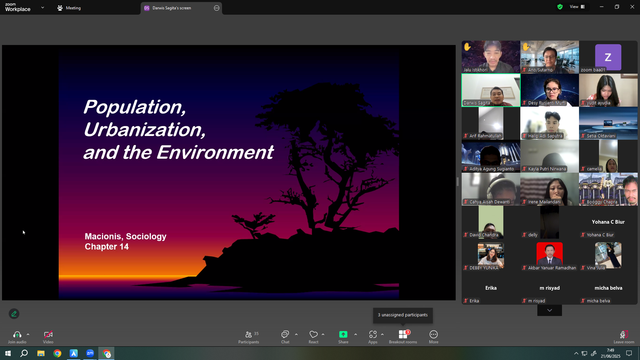The width and height of the screenshot is (640, 360).
Task: Select Aditya Agung Sugianto's video tile
Action: (x=491, y=156)
